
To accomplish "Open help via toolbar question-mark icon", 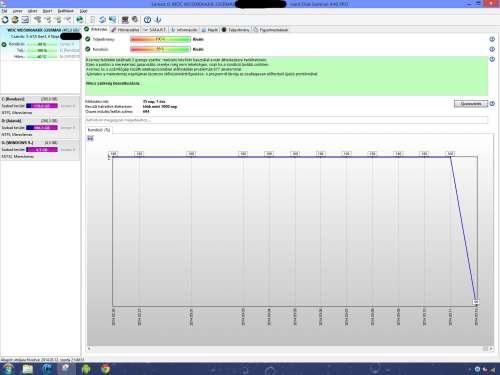I will point(147,20).
